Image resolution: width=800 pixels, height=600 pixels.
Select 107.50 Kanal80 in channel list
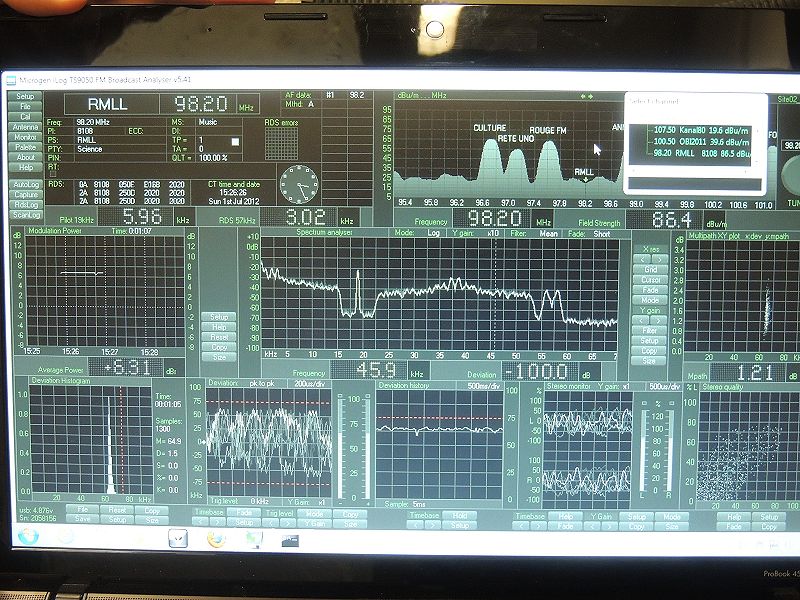pyautogui.click(x=680, y=130)
